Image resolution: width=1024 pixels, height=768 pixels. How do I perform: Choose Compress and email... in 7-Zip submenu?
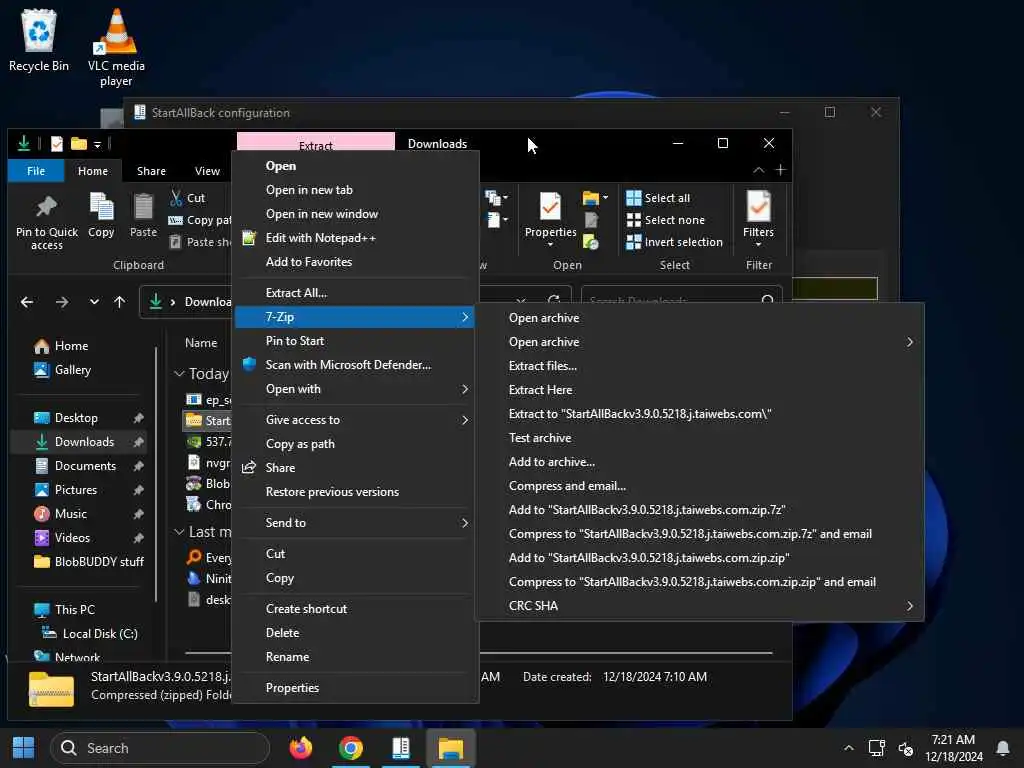click(x=699, y=486)
